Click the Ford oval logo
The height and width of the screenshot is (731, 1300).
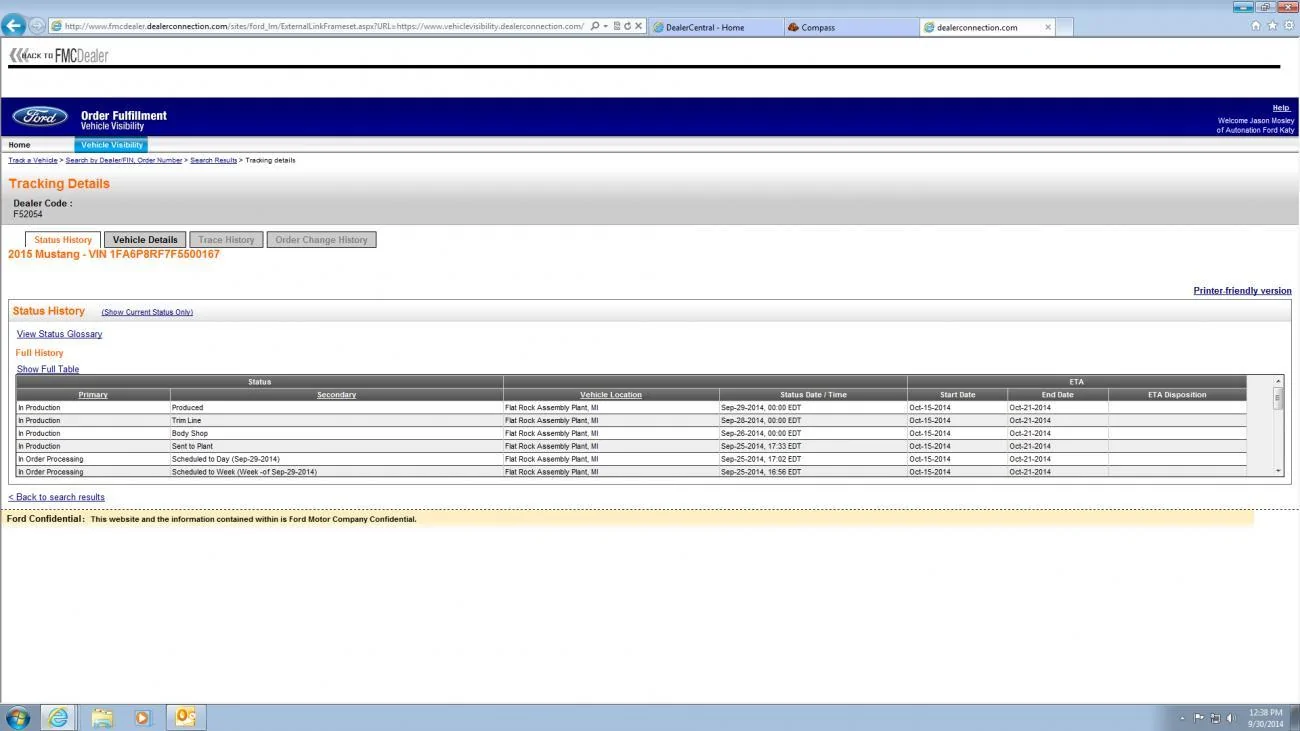tap(40, 117)
